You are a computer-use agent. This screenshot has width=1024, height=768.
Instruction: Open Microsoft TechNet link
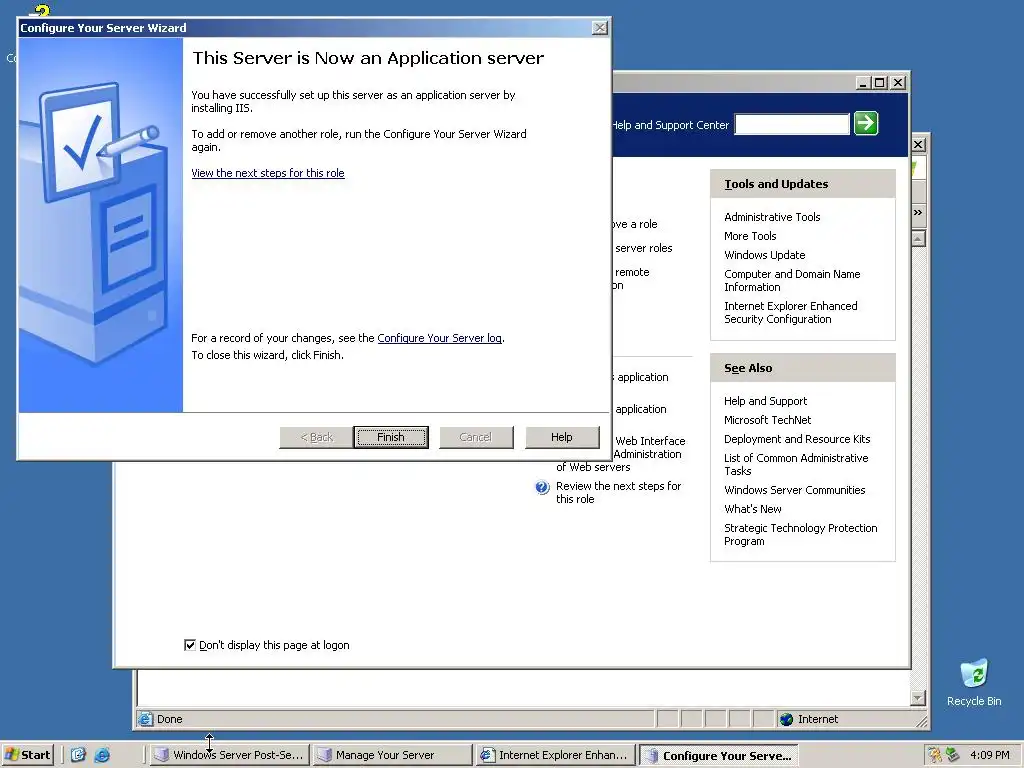click(x=767, y=420)
